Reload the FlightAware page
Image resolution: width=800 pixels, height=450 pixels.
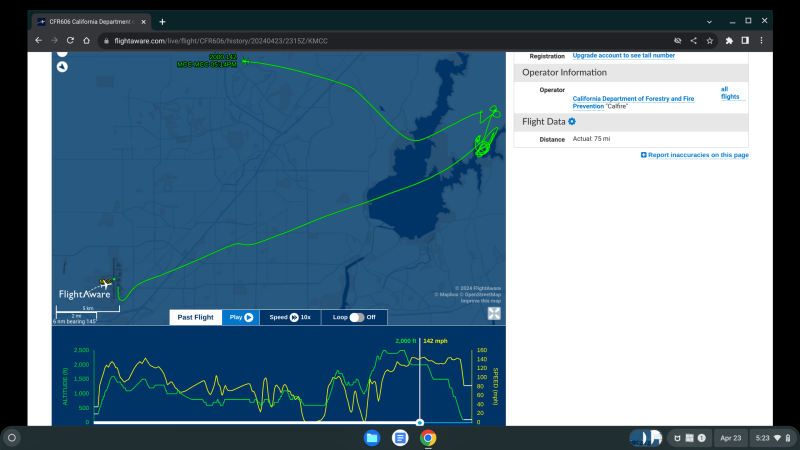[x=70, y=40]
